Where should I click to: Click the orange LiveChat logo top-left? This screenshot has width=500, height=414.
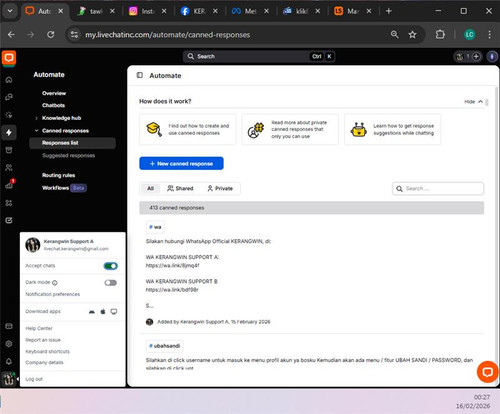click(9, 58)
